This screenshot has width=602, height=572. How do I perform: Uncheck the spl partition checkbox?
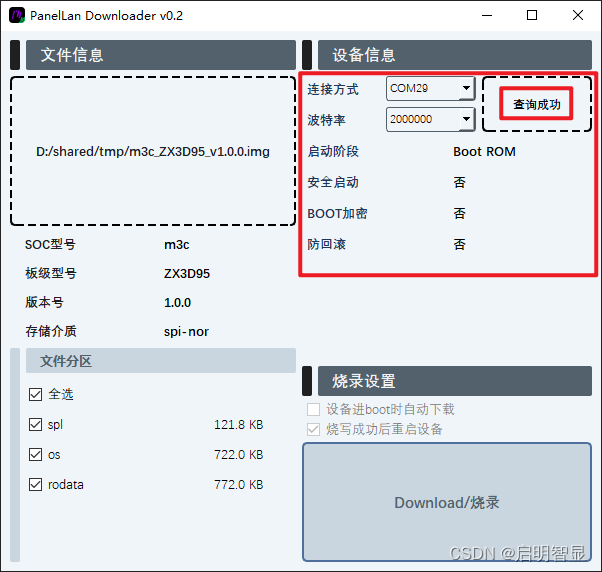tap(36, 424)
